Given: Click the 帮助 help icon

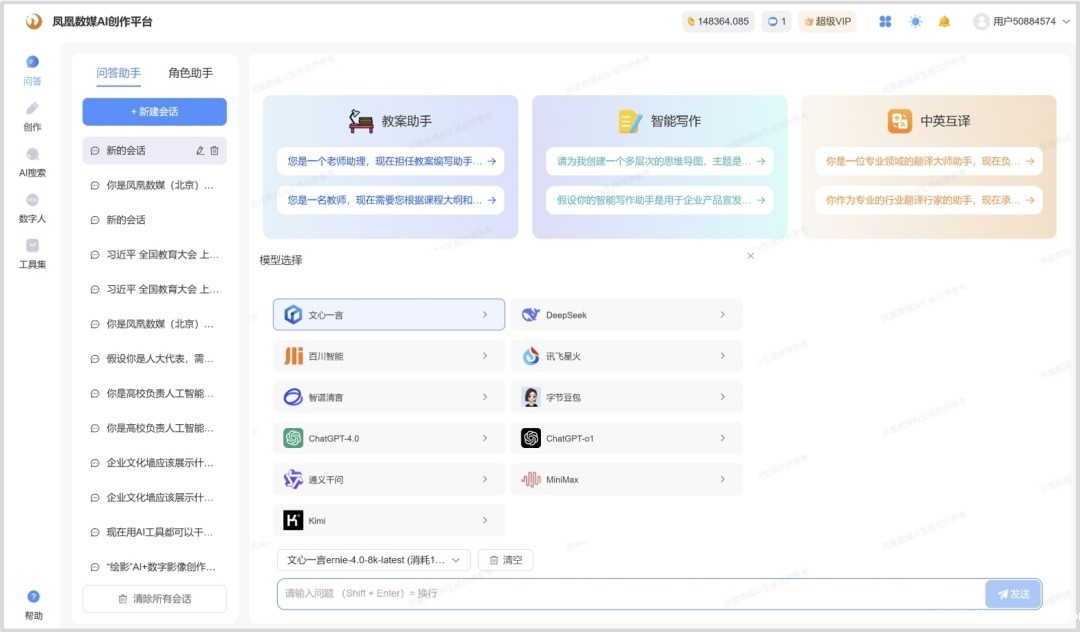Looking at the screenshot, I should pyautogui.click(x=33, y=596).
